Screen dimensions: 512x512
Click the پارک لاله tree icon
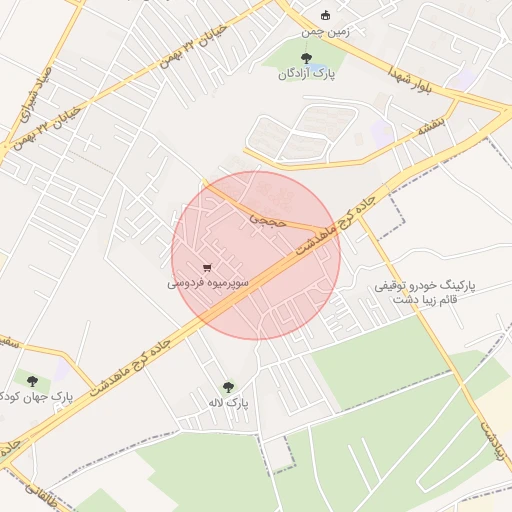228,387
